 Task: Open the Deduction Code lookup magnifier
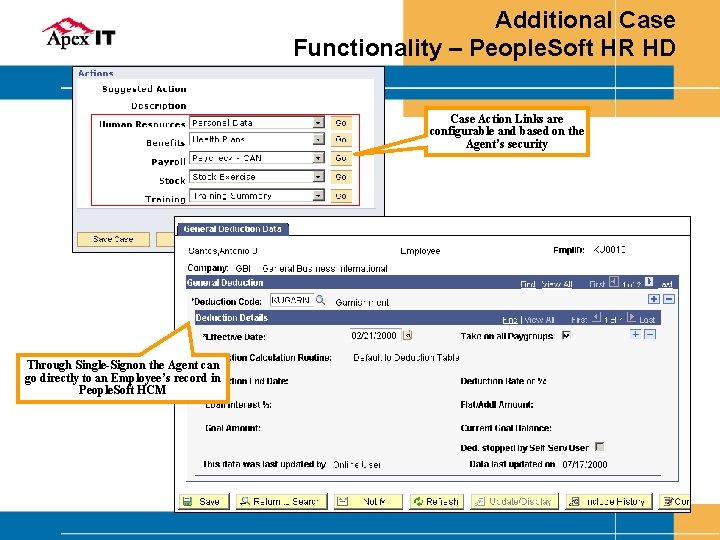[321, 300]
